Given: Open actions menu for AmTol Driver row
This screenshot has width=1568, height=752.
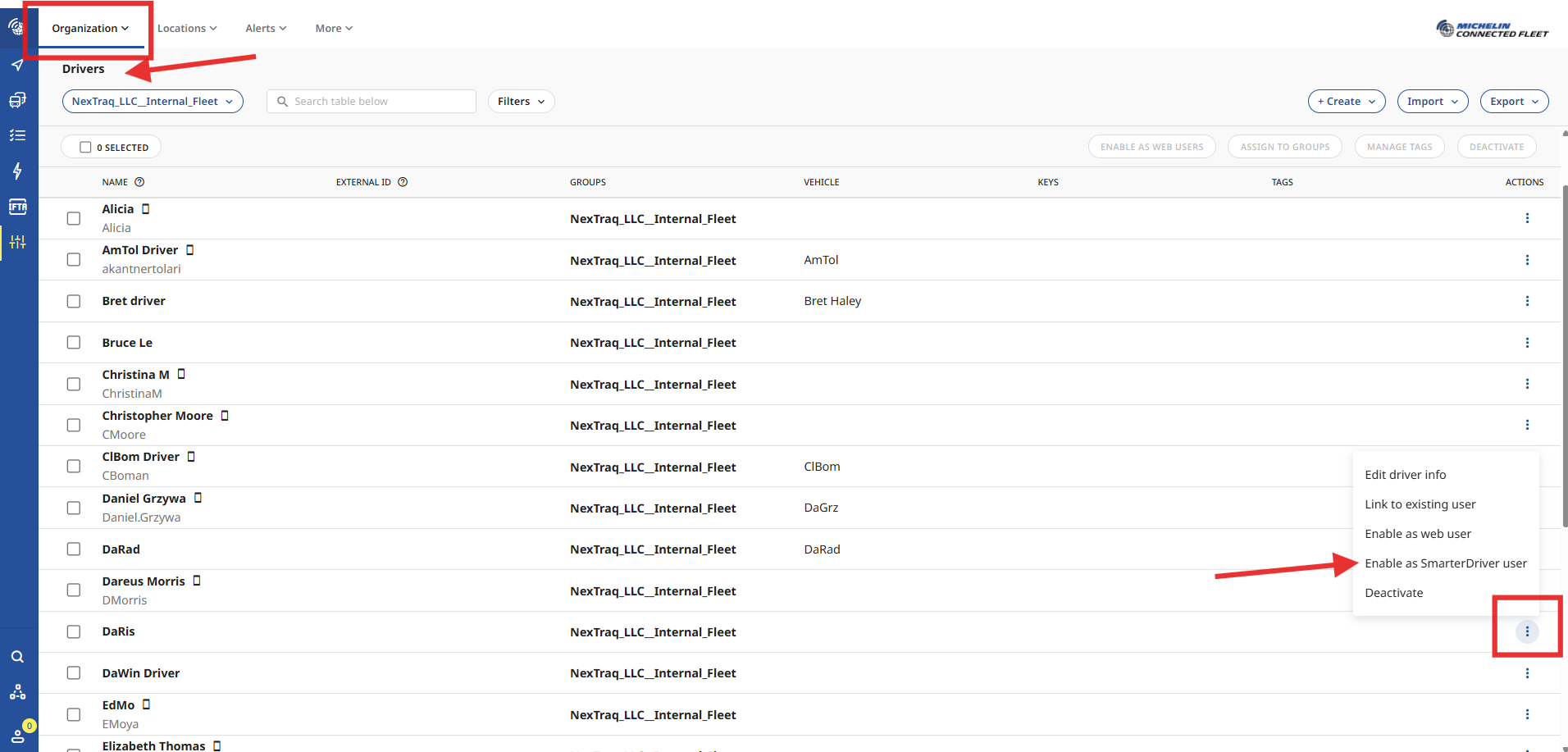Looking at the screenshot, I should pyautogui.click(x=1527, y=260).
